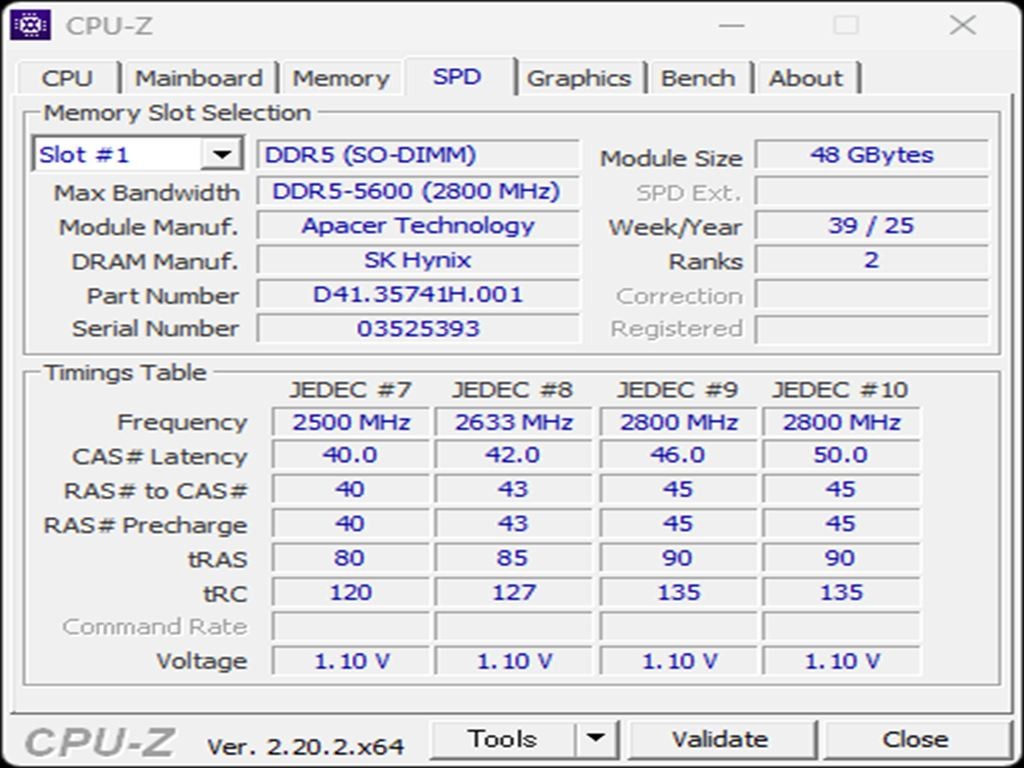Click the 48 GBytes module size value
This screenshot has width=1024, height=768.
click(872, 155)
